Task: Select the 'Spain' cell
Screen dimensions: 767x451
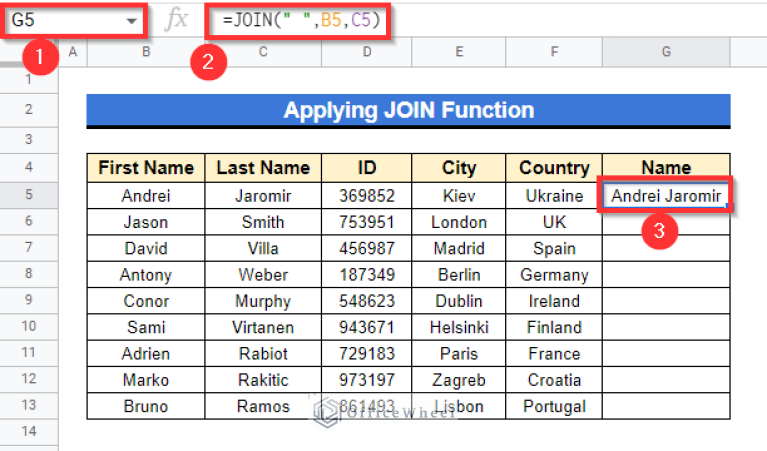Action: (x=554, y=248)
